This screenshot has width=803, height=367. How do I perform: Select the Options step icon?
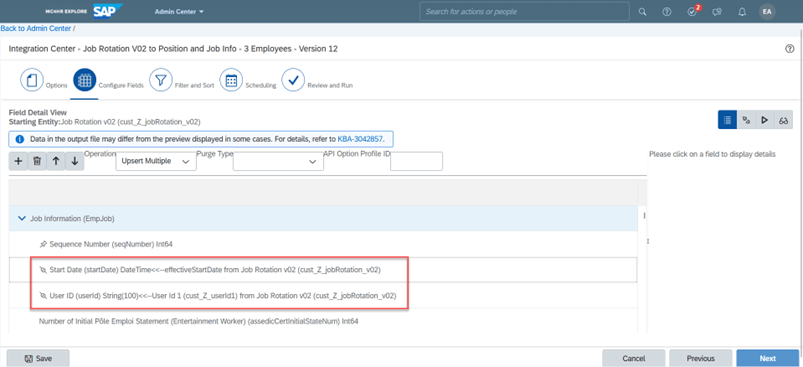[32, 80]
